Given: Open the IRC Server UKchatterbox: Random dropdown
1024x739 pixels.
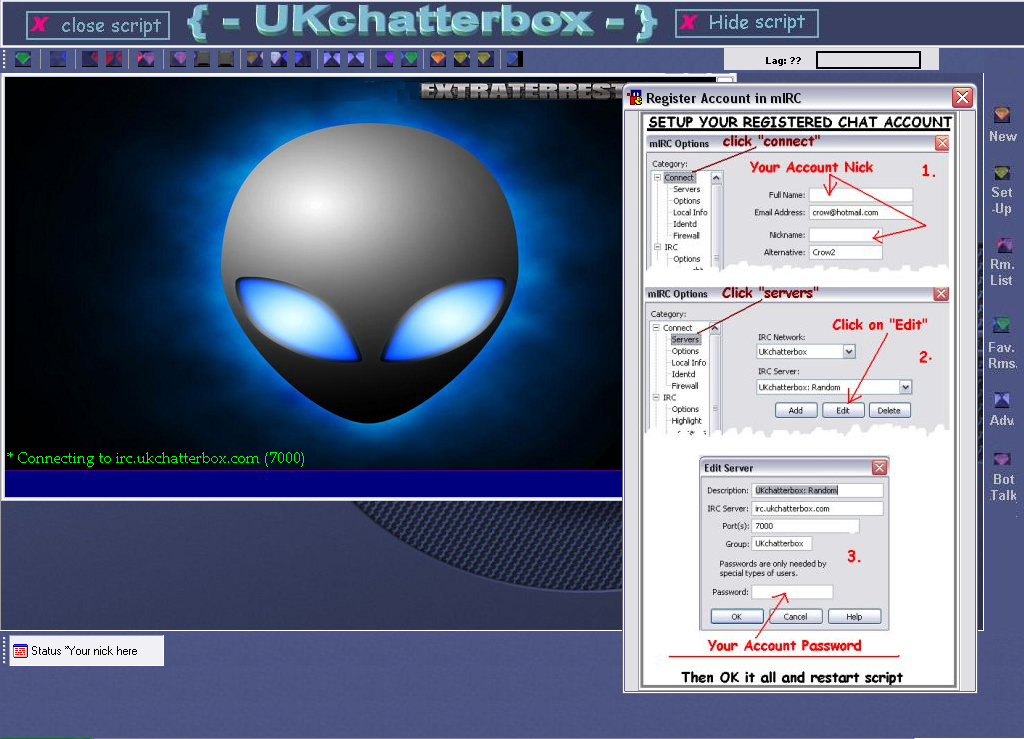Looking at the screenshot, I should (905, 387).
